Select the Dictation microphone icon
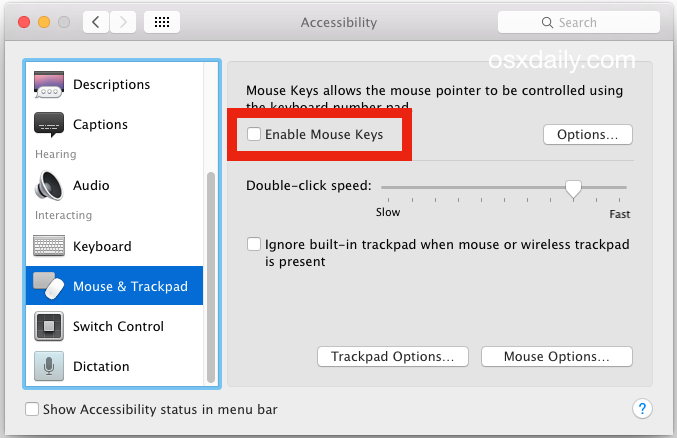Image resolution: width=677 pixels, height=438 pixels. coord(49,366)
